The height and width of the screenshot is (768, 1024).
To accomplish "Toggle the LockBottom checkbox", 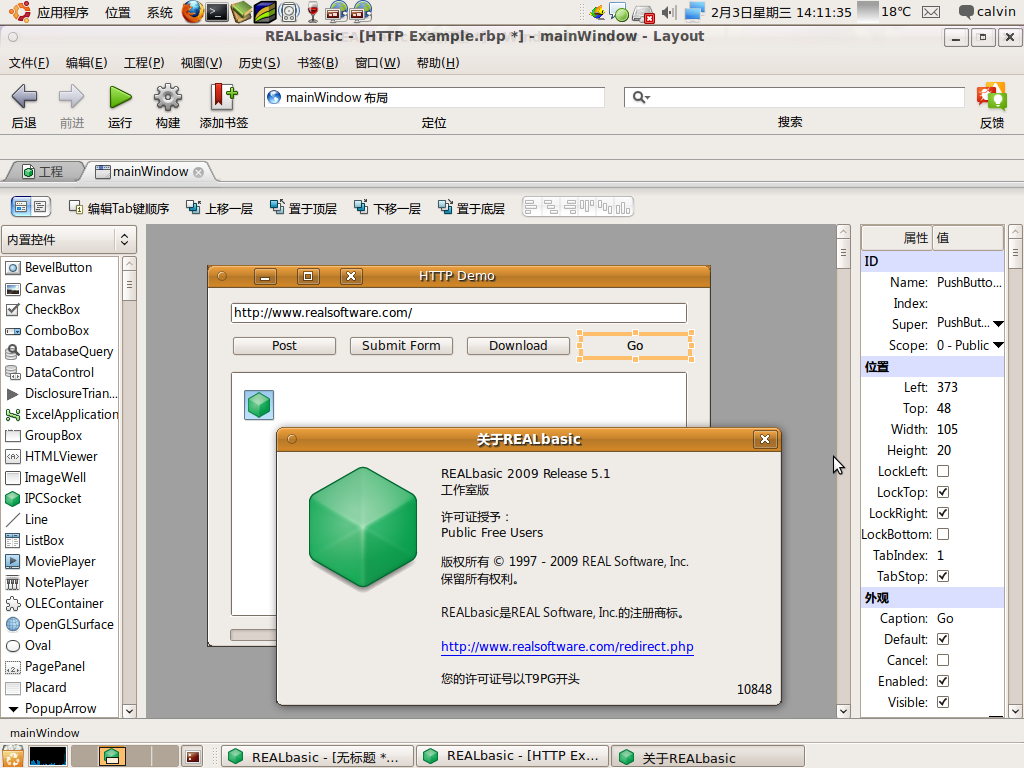I will pos(943,534).
